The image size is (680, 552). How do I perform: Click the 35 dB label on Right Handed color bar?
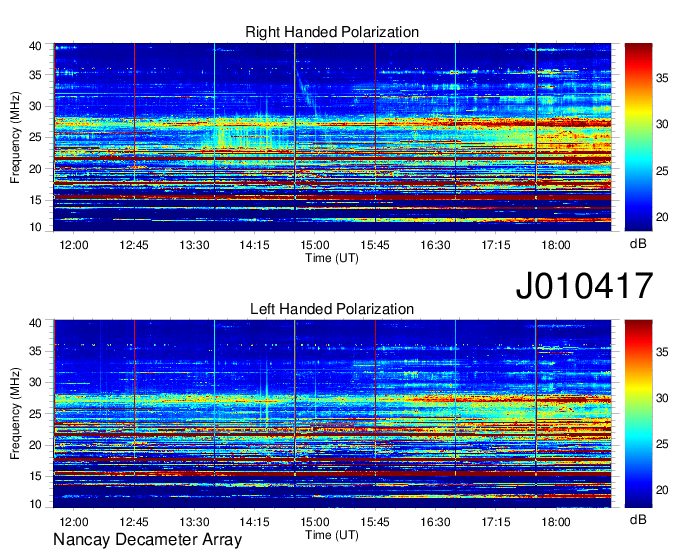(x=662, y=78)
